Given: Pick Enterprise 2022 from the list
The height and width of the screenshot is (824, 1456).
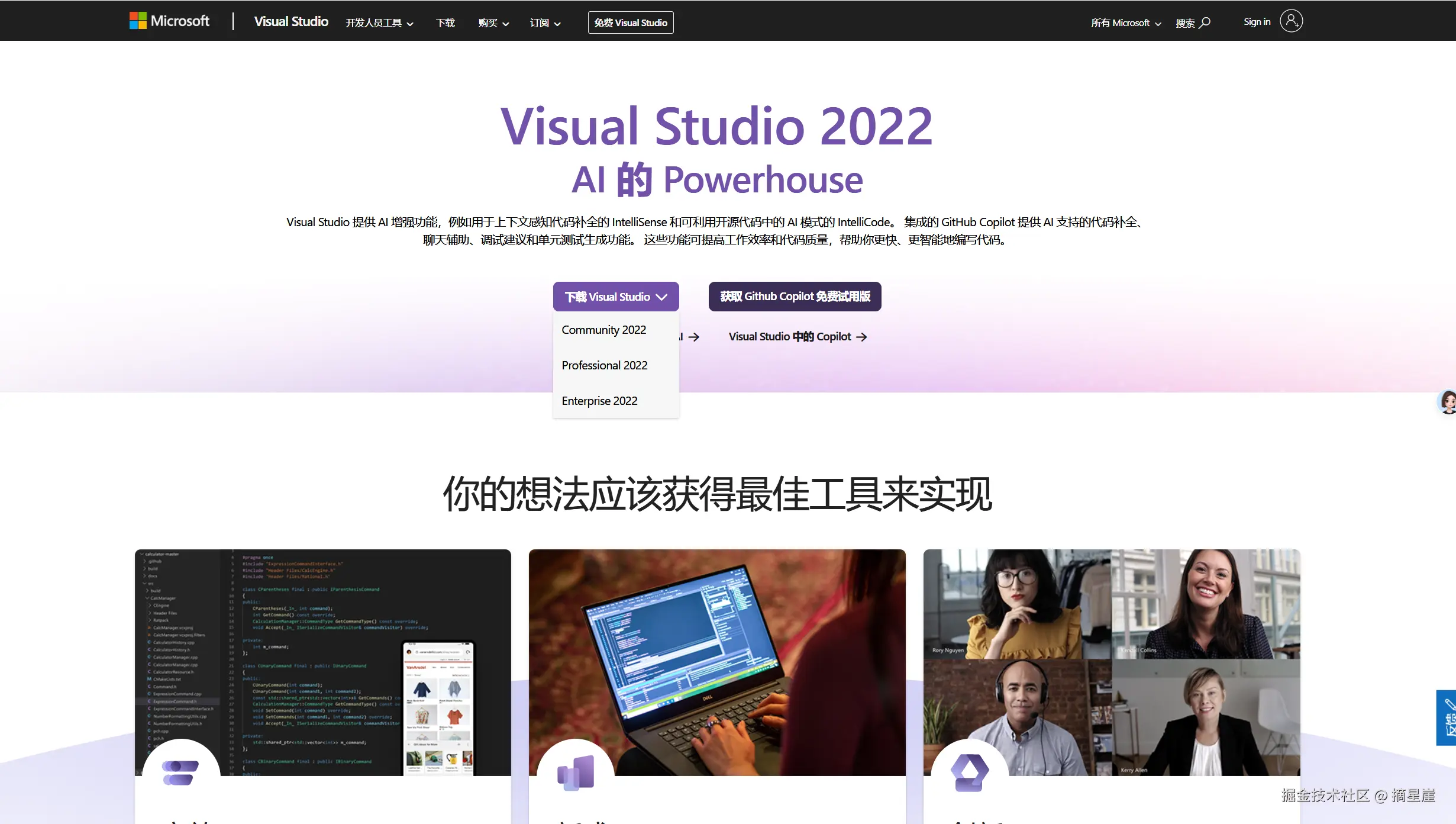Looking at the screenshot, I should click(599, 401).
